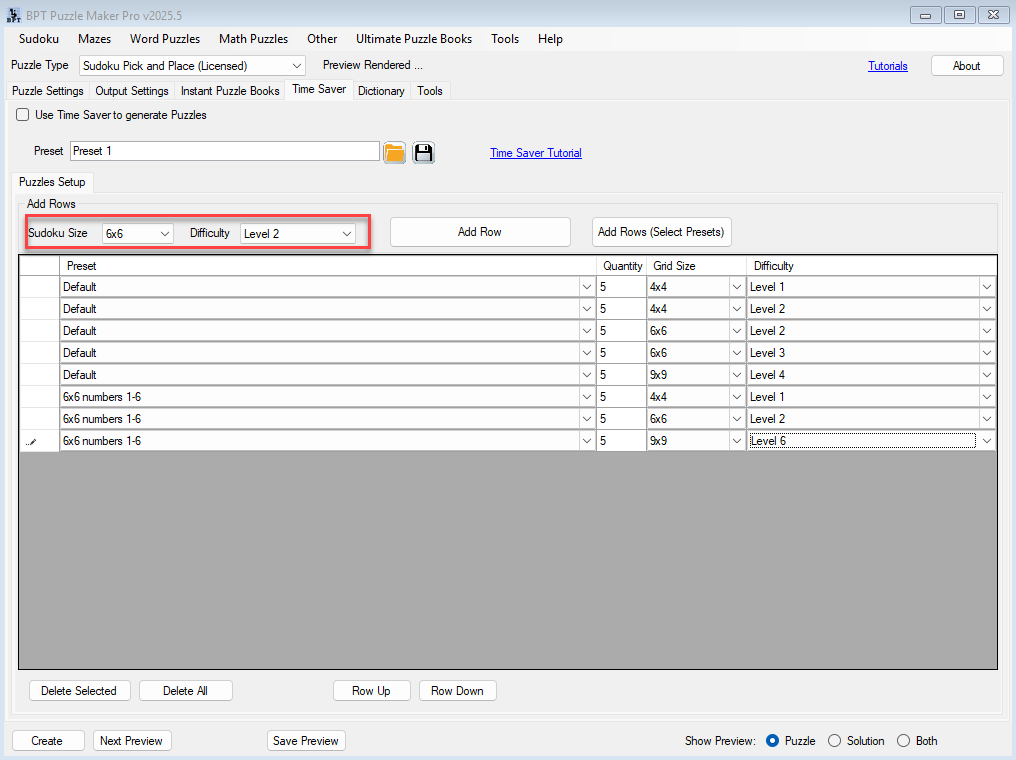Screen dimensions: 1016x760
Task: Open Grid Size dropdown in the 6x6 numbers Level 1 row
Action: click(737, 397)
